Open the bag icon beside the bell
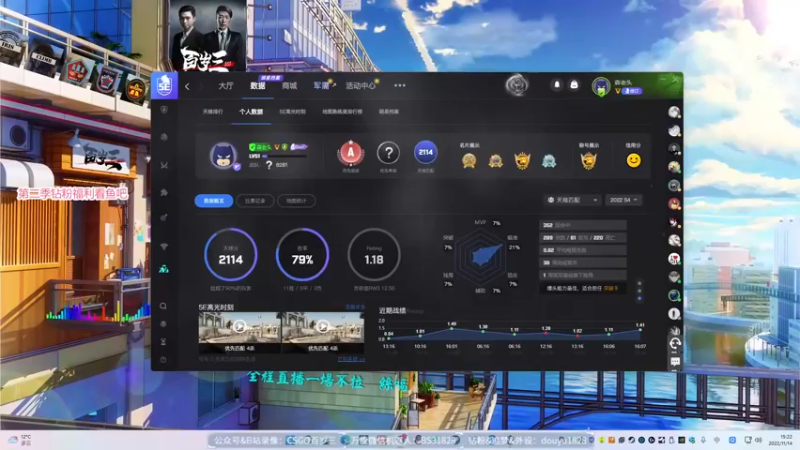This screenshot has width=800, height=450. [574, 85]
